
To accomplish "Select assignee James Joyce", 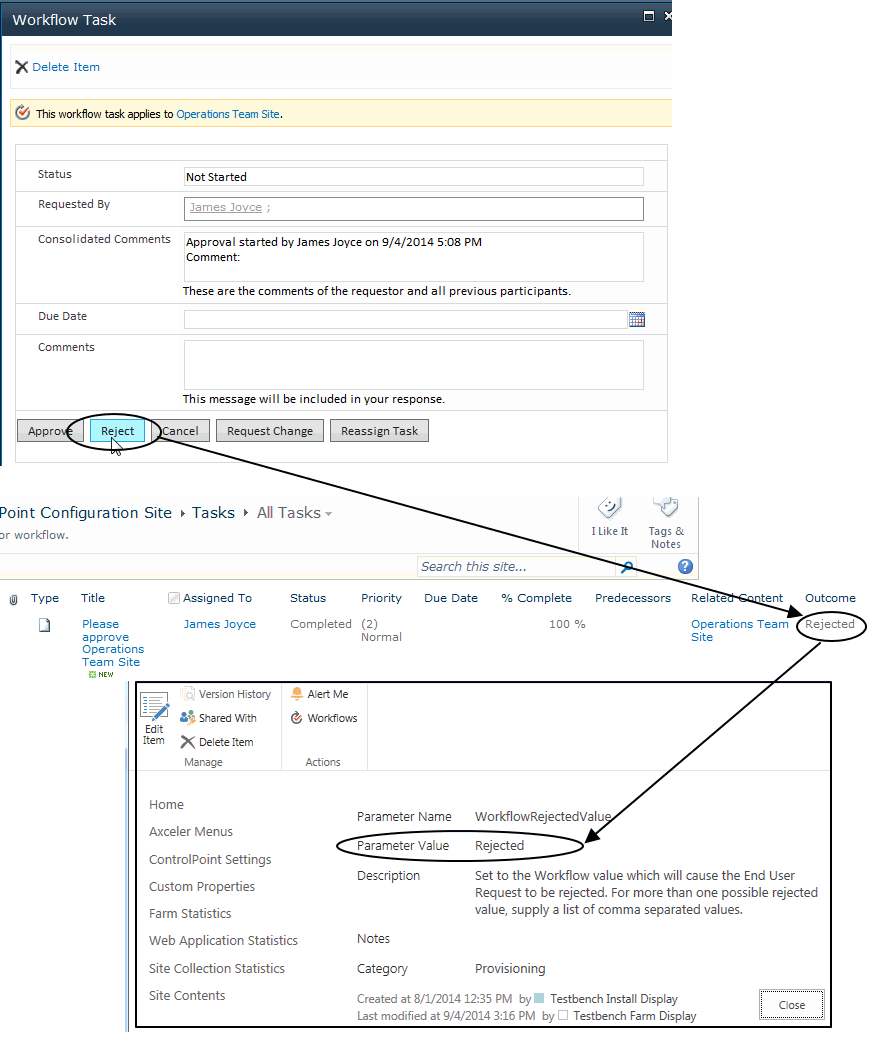I will pos(219,623).
